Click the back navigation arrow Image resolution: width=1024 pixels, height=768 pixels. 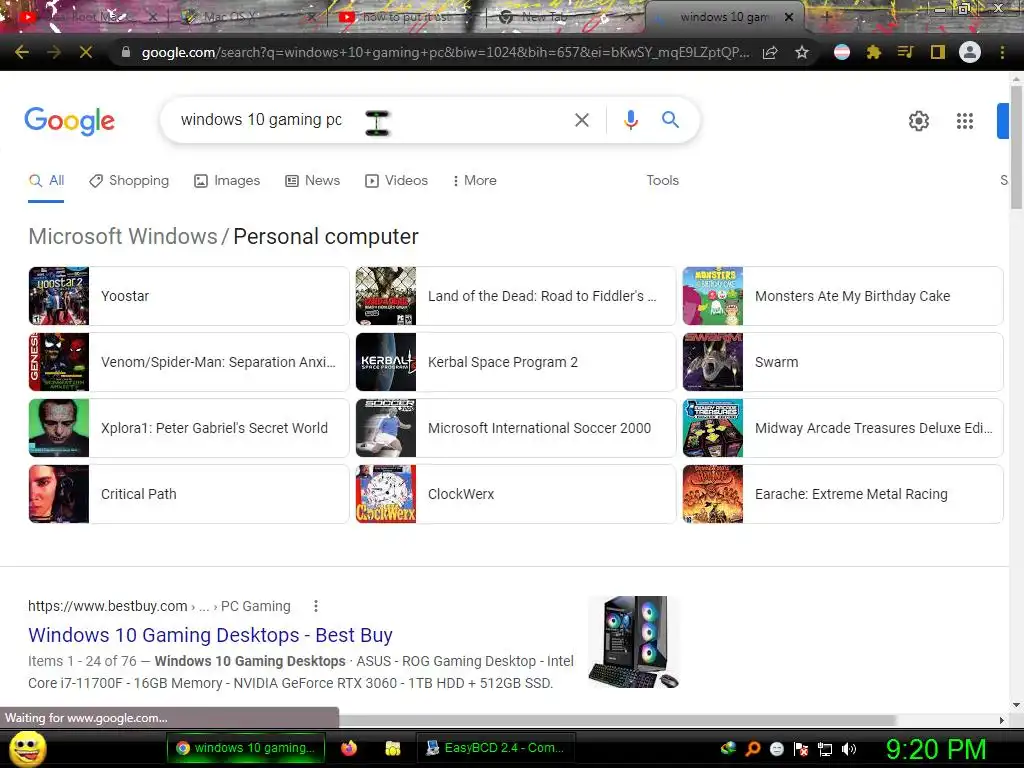point(22,52)
